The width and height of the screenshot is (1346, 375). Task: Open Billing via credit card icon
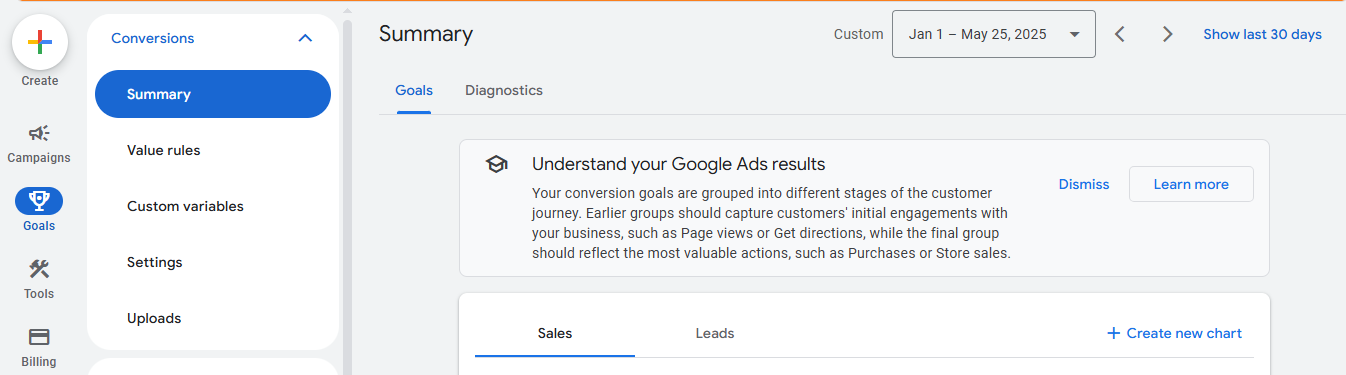click(x=39, y=337)
